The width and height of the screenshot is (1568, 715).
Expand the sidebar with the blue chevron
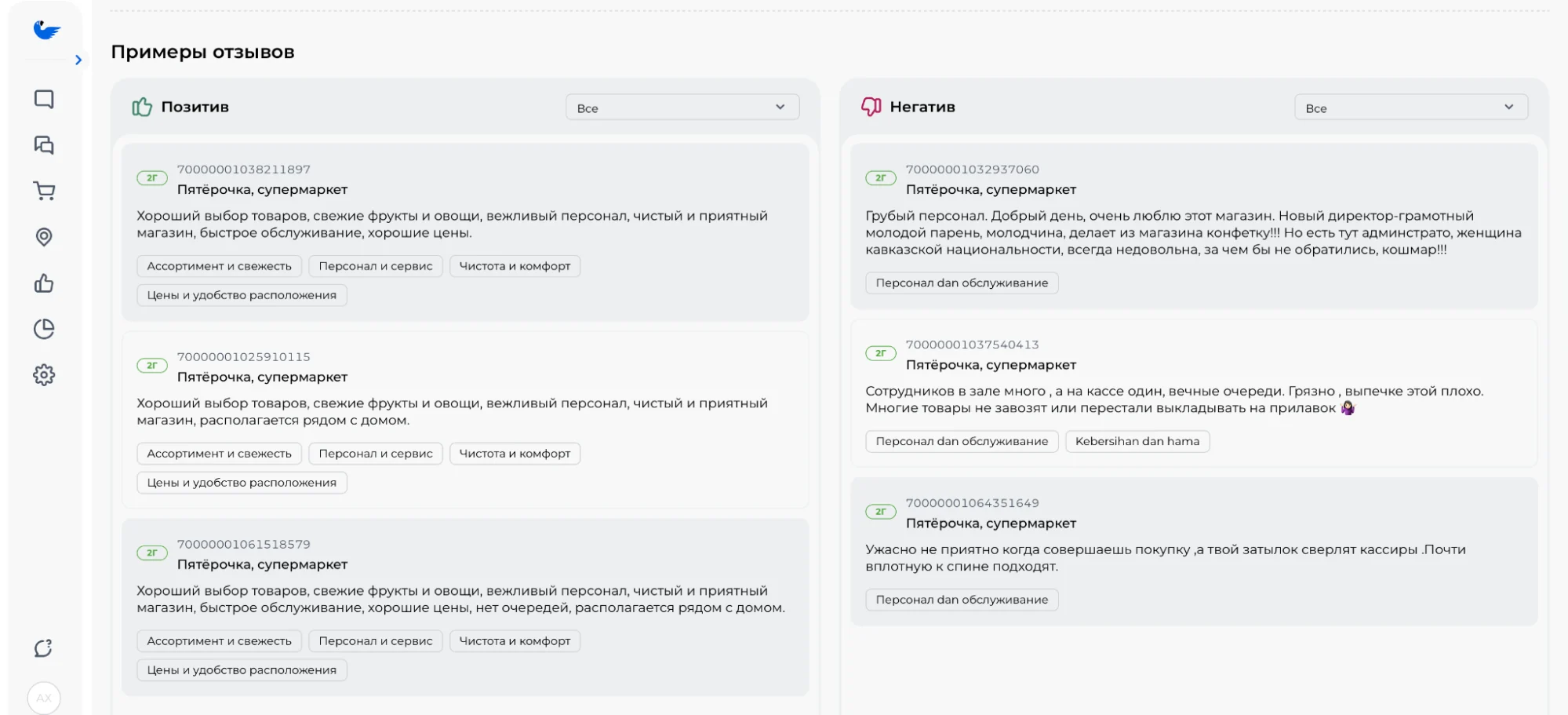pos(78,60)
